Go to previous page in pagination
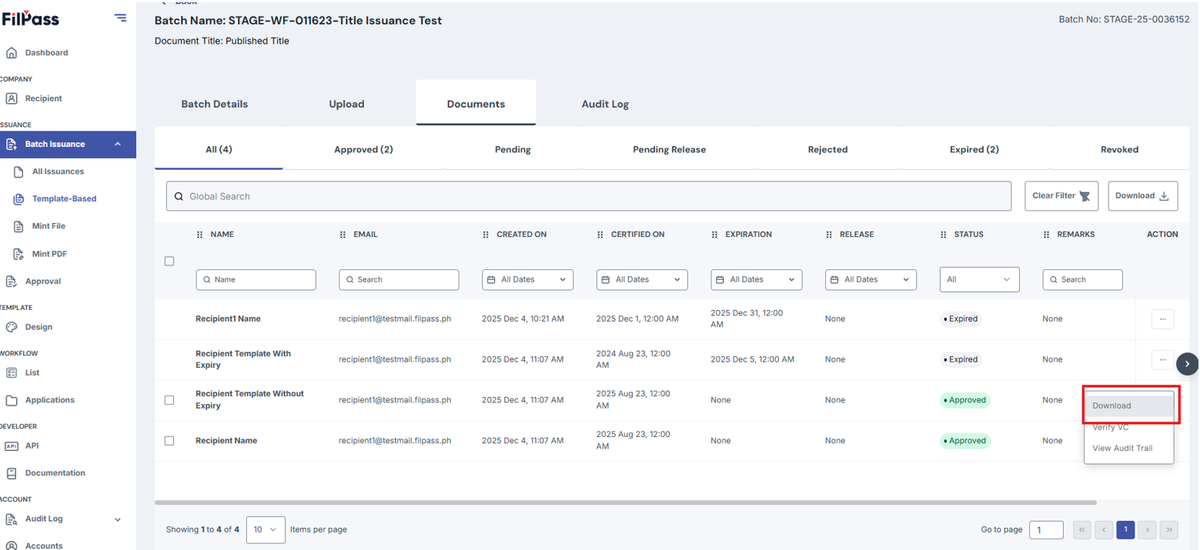The height and width of the screenshot is (550, 1200). (x=1103, y=529)
